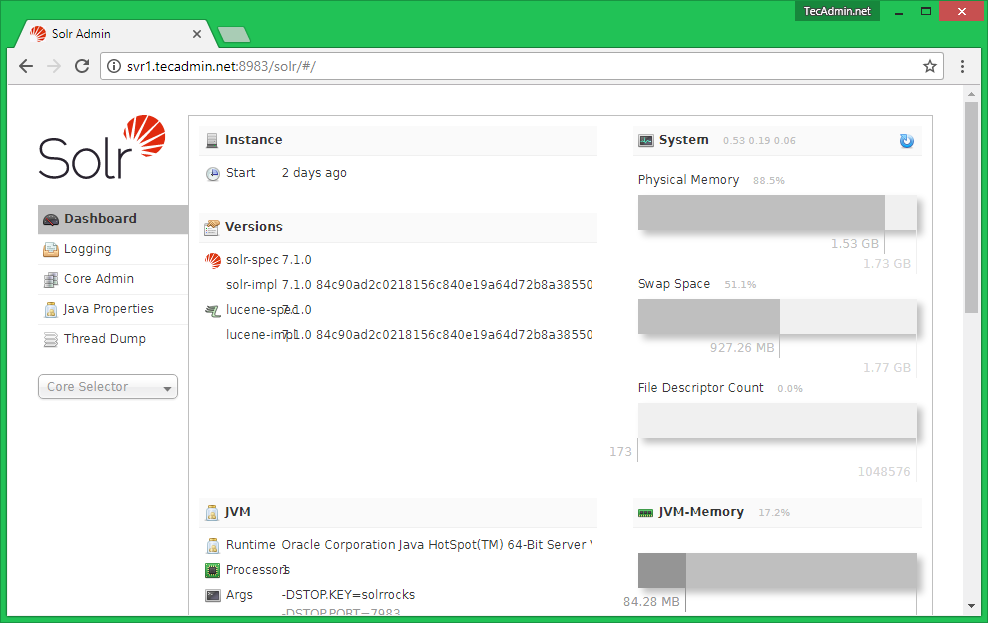This screenshot has height=623, width=988.
Task: Click the address bar URL field
Action: (x=522, y=66)
